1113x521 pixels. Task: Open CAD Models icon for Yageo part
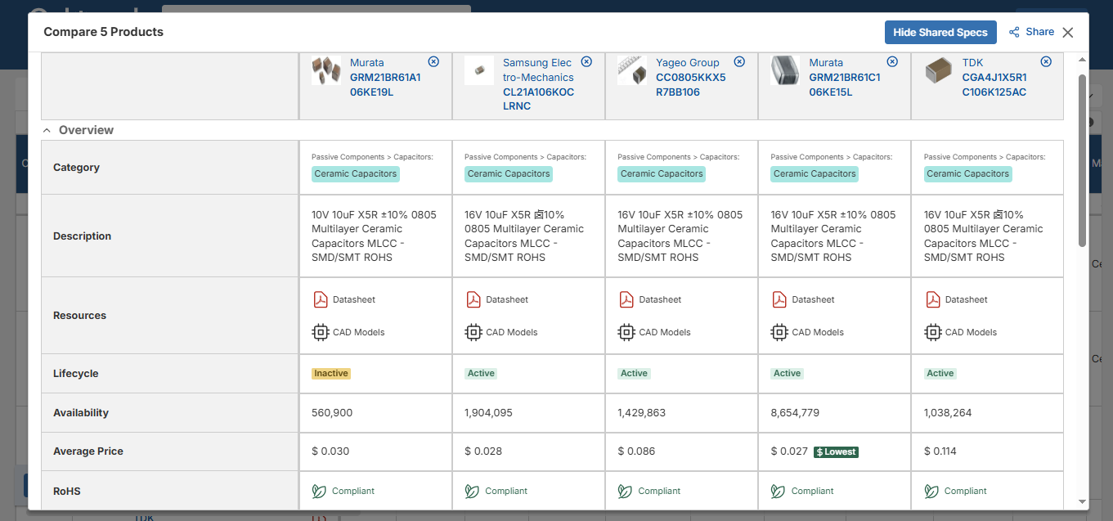pyautogui.click(x=626, y=332)
